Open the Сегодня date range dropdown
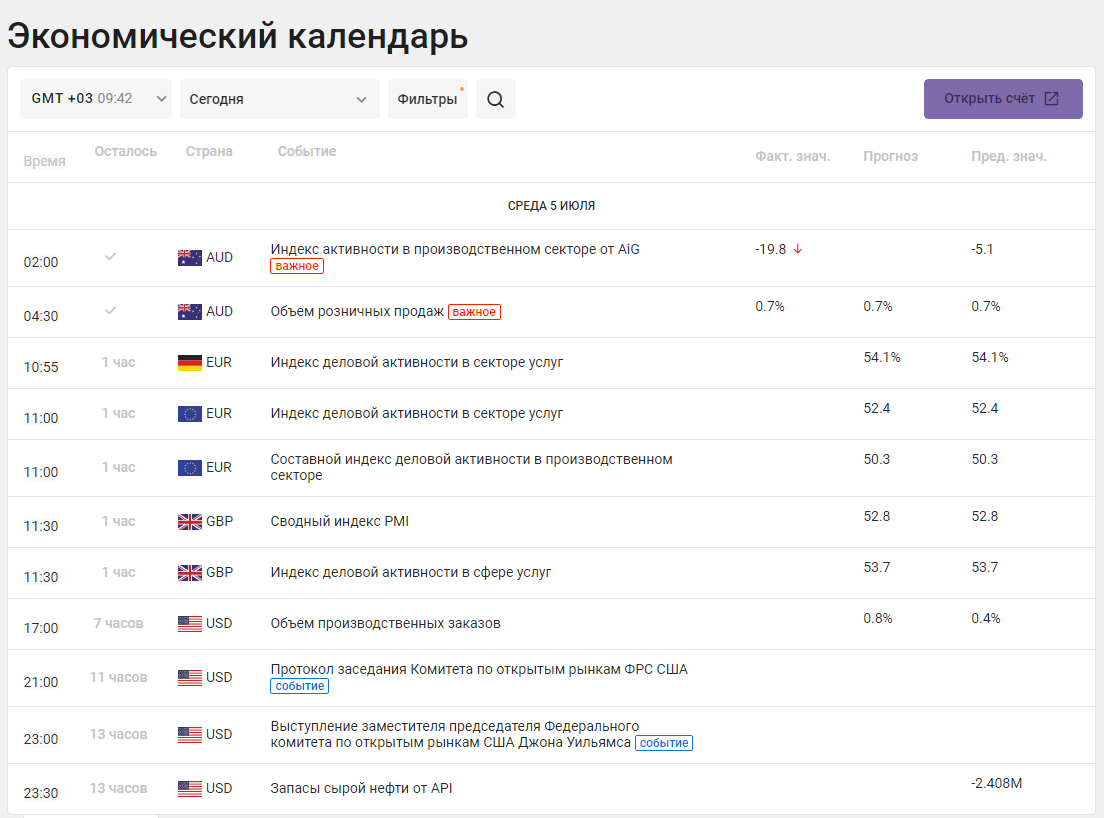1104x818 pixels. (280, 99)
